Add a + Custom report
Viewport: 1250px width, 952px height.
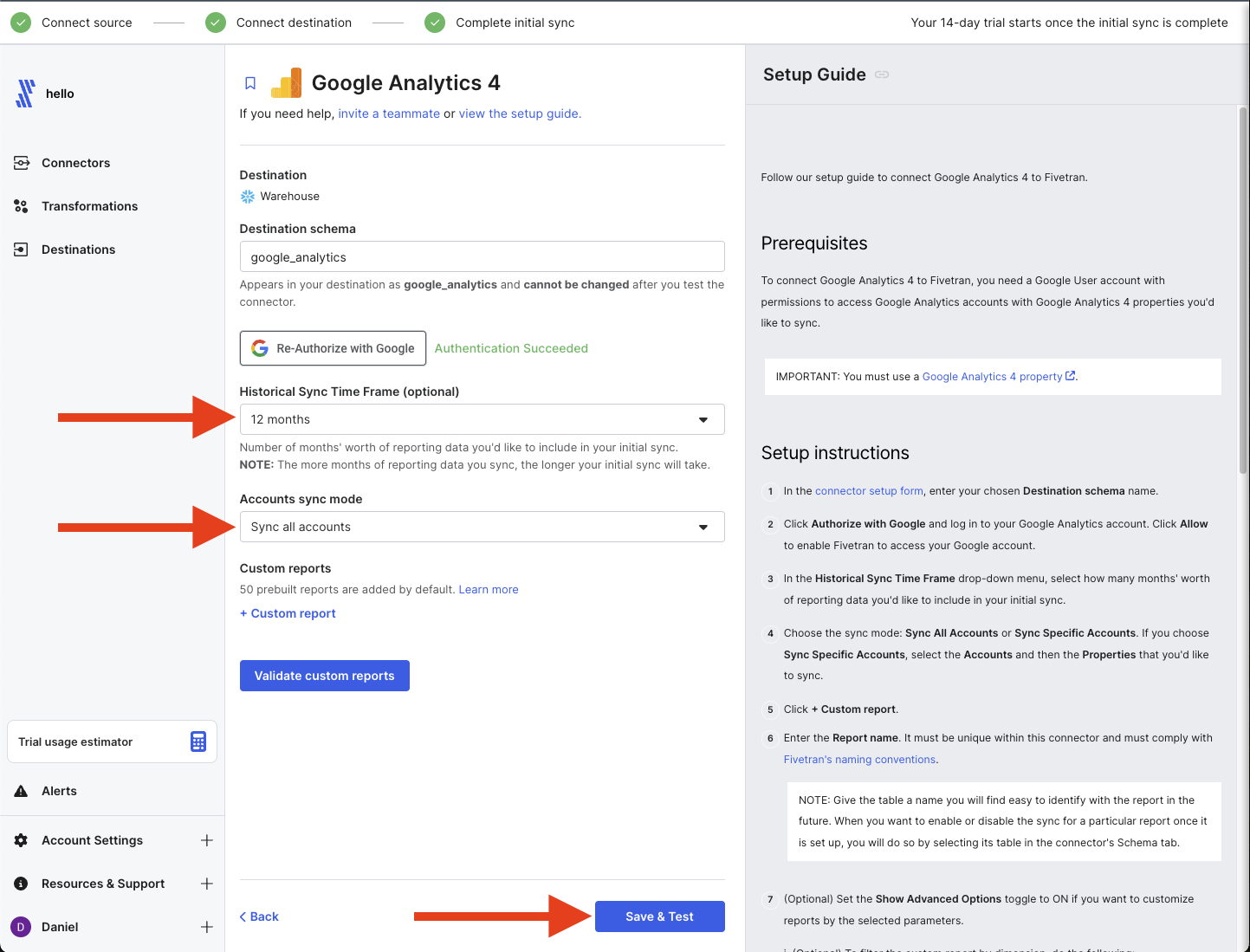pyautogui.click(x=288, y=613)
